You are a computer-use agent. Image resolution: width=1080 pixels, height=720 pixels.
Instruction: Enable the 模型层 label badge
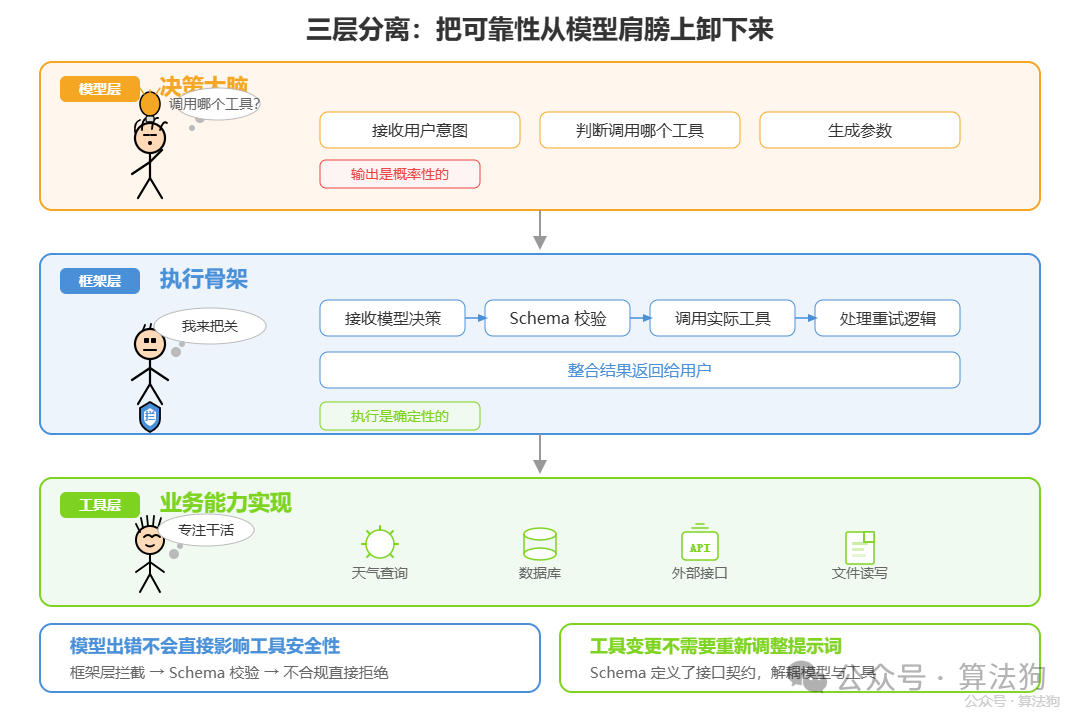pyautogui.click(x=99, y=88)
